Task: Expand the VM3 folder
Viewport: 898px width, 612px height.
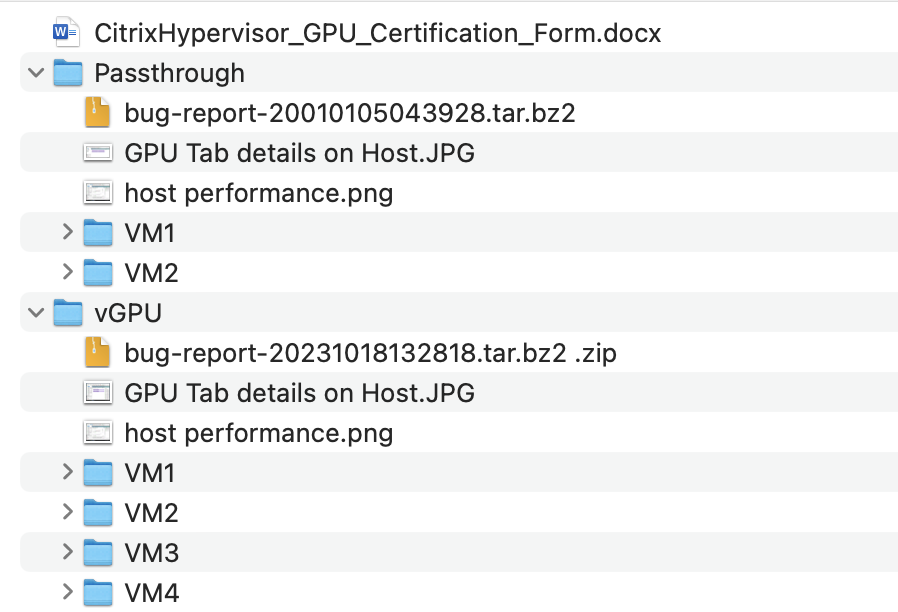Action: pyautogui.click(x=68, y=552)
